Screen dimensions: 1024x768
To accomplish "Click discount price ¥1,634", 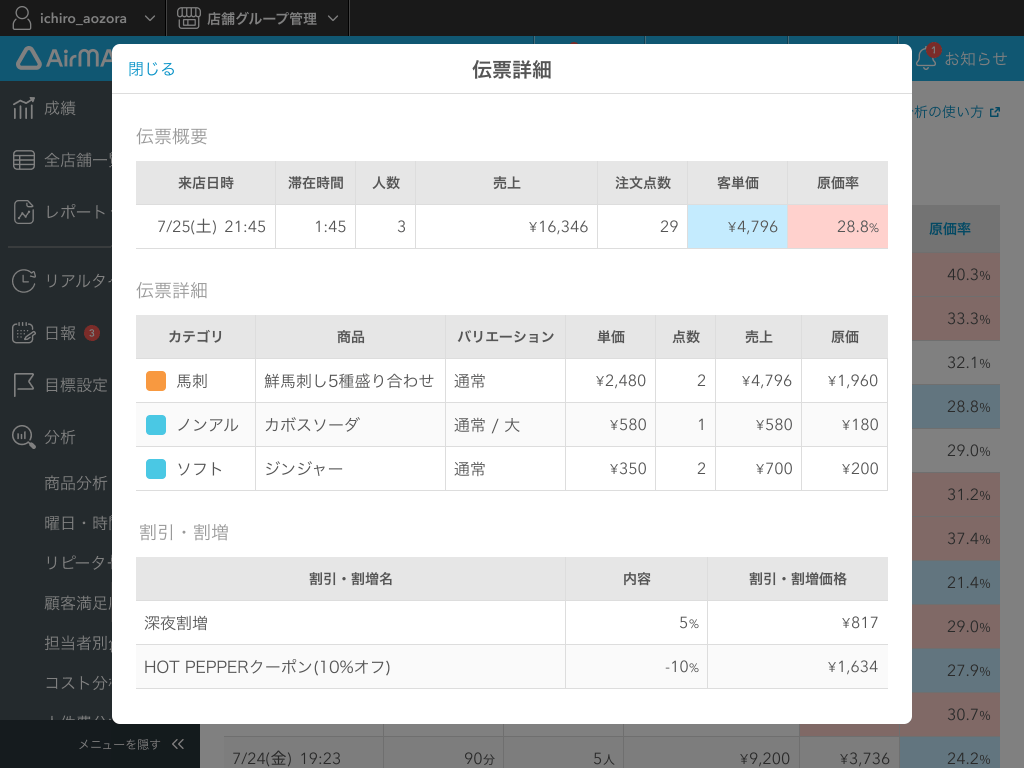I will pyautogui.click(x=852, y=667).
